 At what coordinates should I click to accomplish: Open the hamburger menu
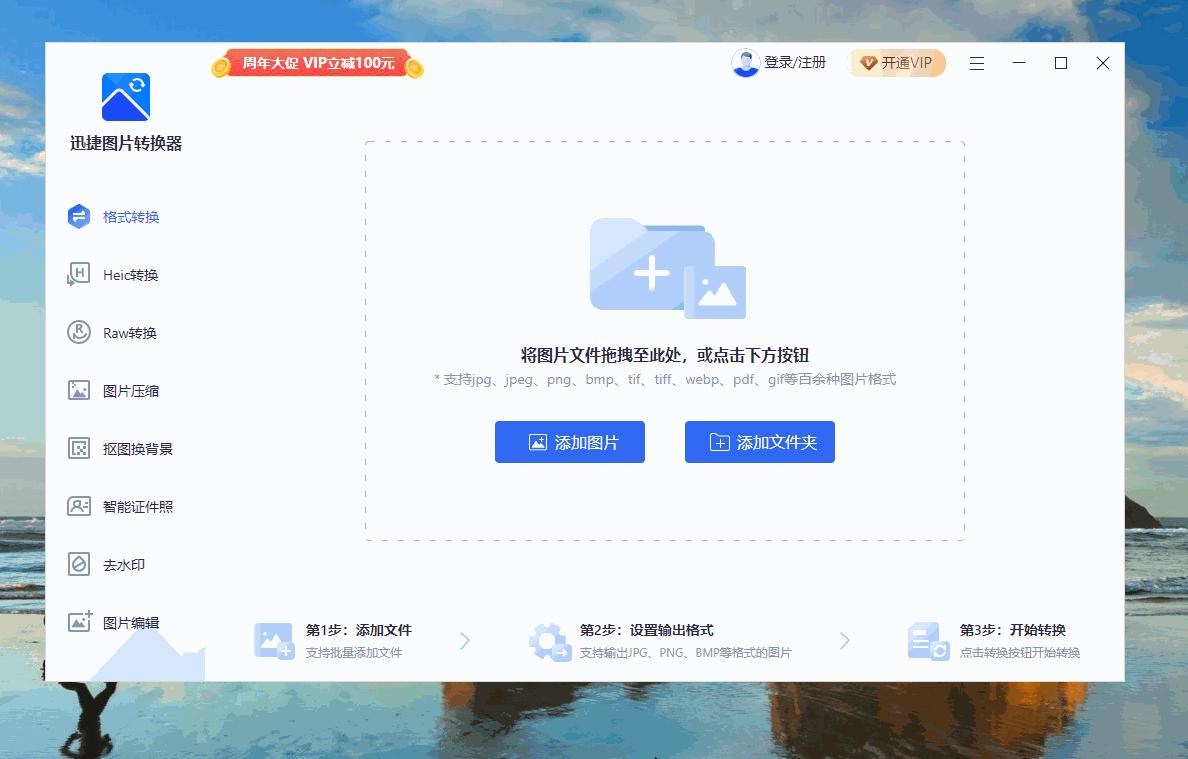click(976, 63)
